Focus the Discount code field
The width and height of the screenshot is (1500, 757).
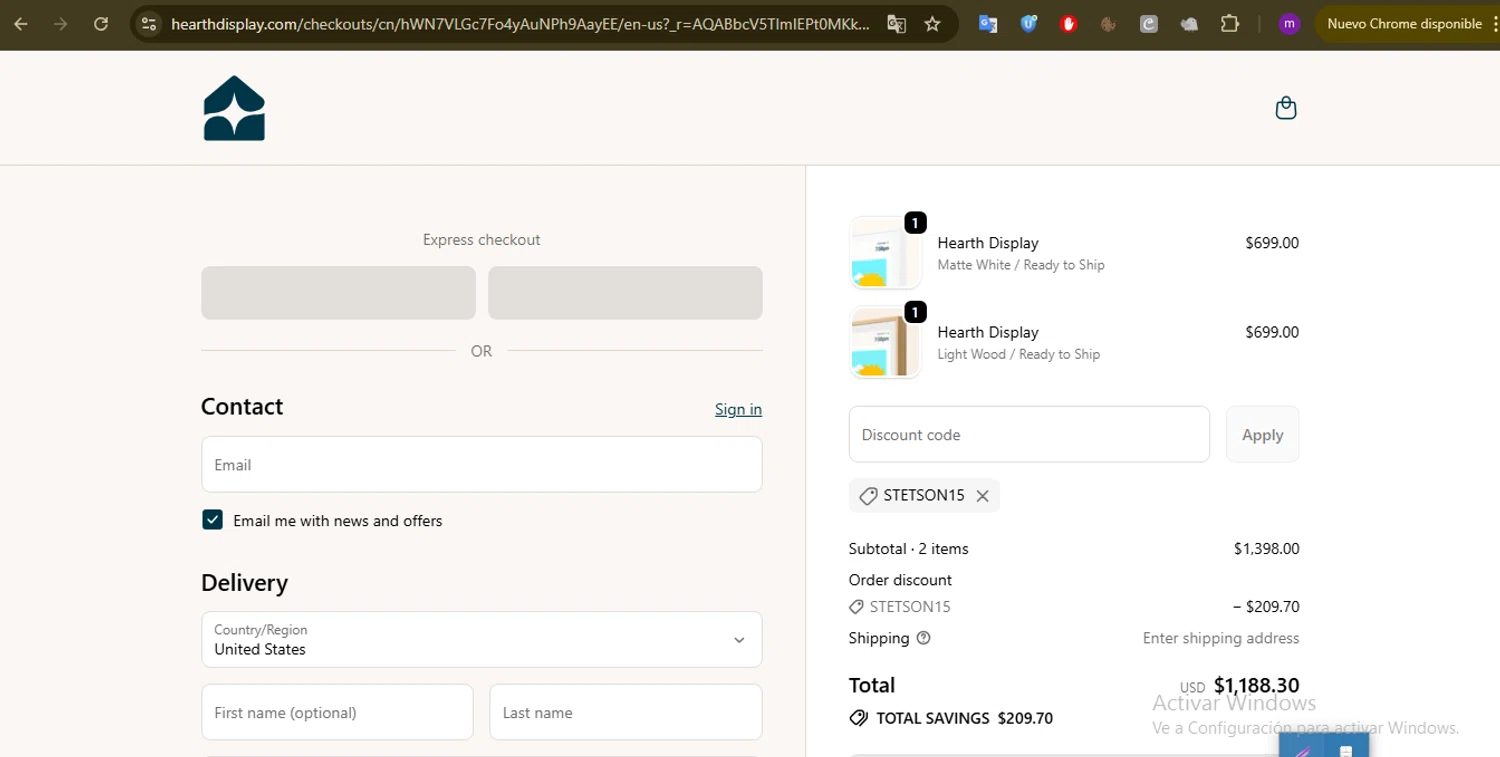tap(1029, 434)
